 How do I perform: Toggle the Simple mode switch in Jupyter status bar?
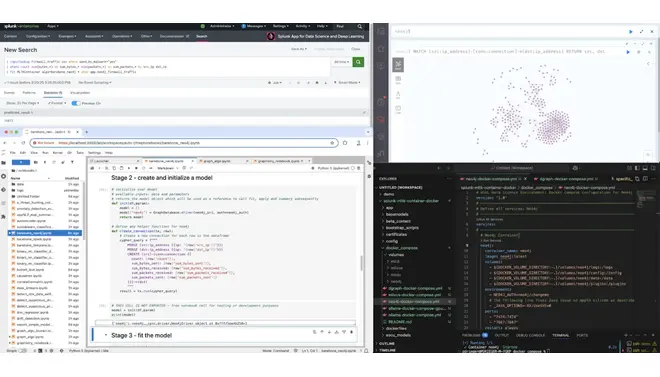click(x=22, y=350)
